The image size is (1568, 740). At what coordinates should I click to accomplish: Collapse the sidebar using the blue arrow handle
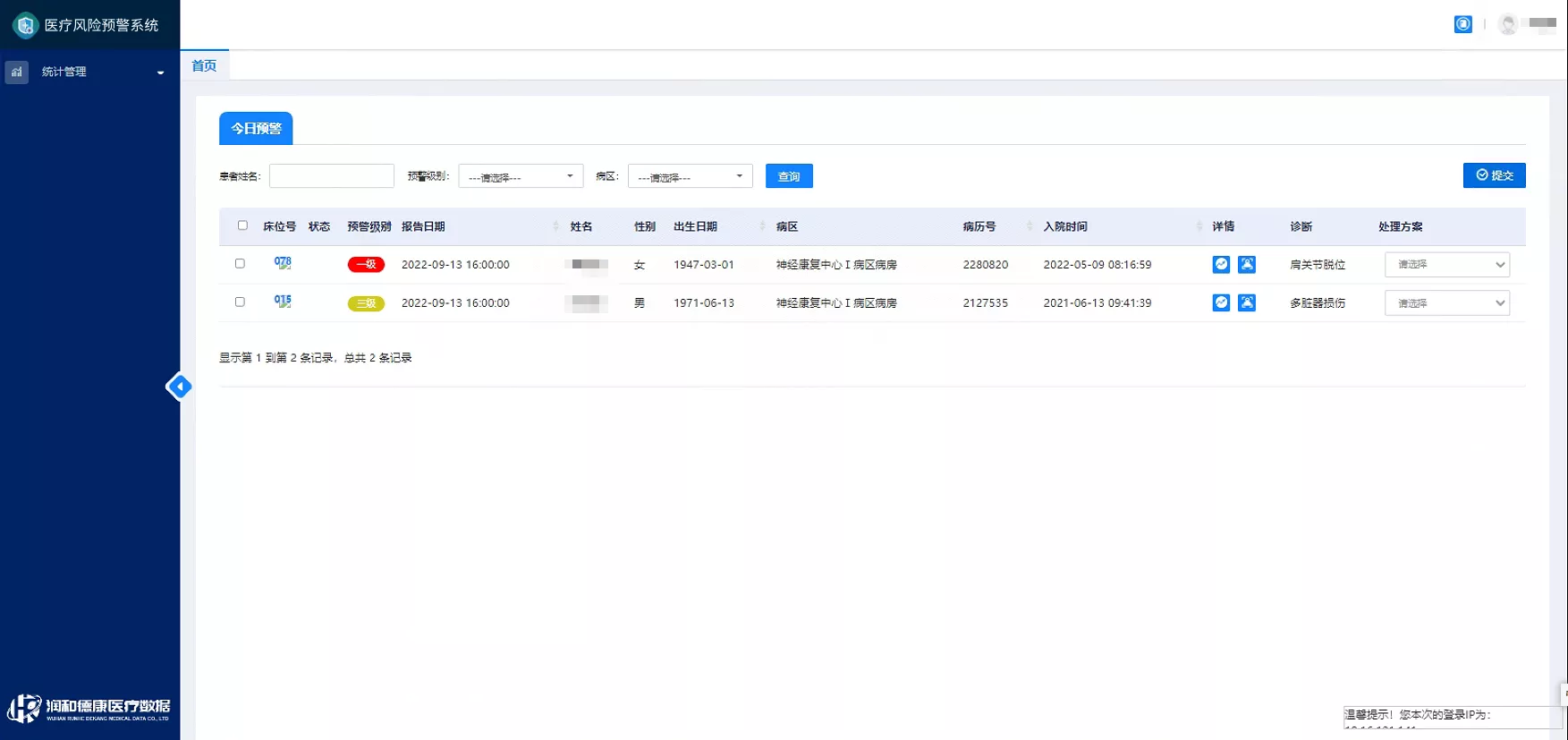[x=179, y=387]
